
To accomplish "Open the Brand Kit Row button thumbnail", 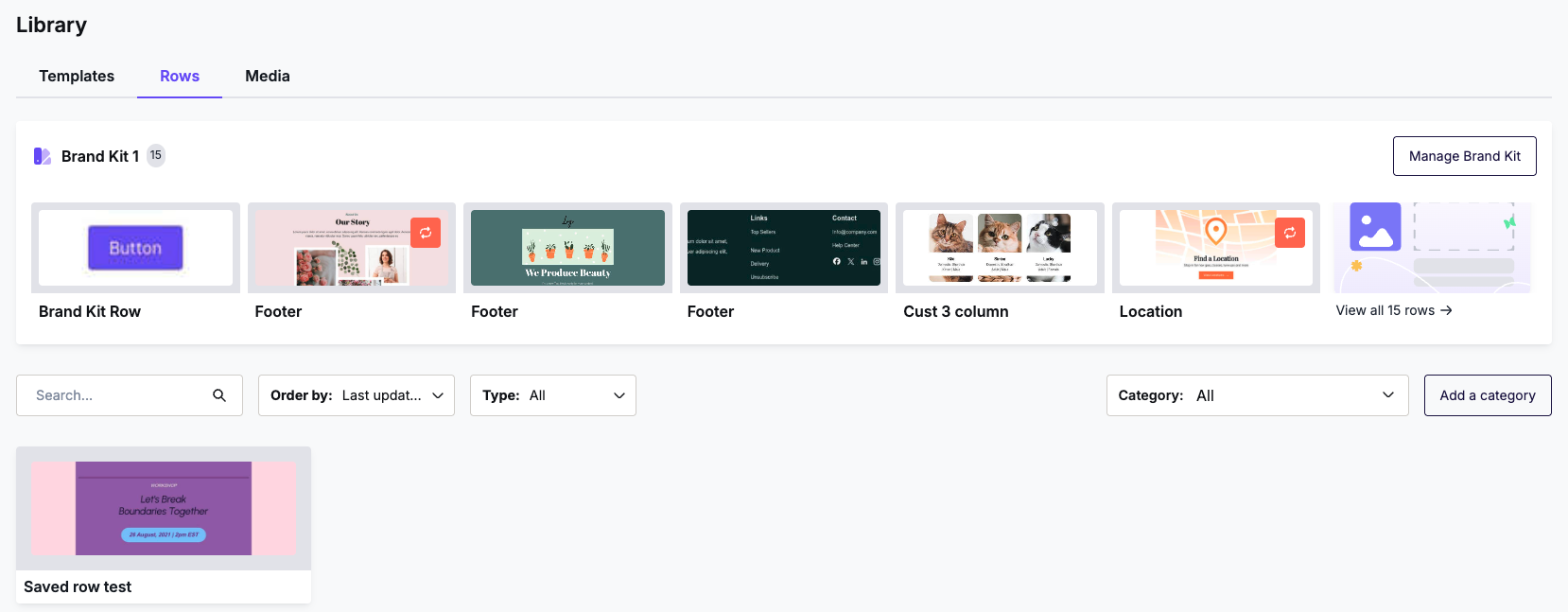I will pyautogui.click(x=135, y=248).
